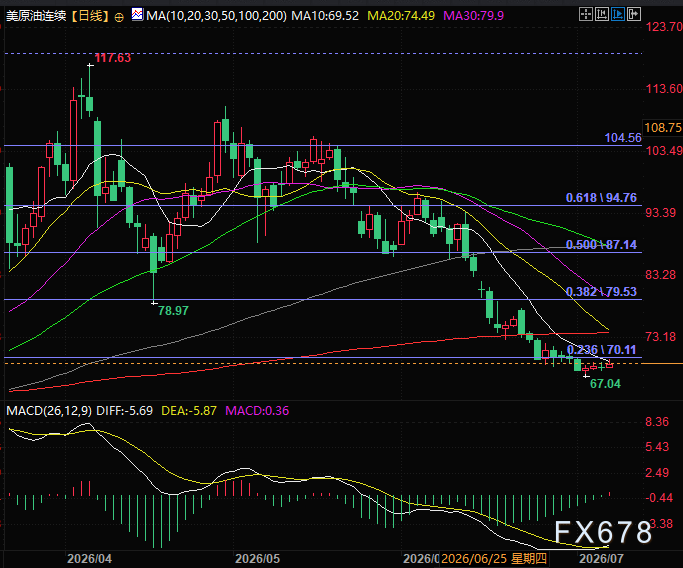The image size is (683, 568).
Task: Click the 2026/07 date axis label
Action: click(601, 559)
